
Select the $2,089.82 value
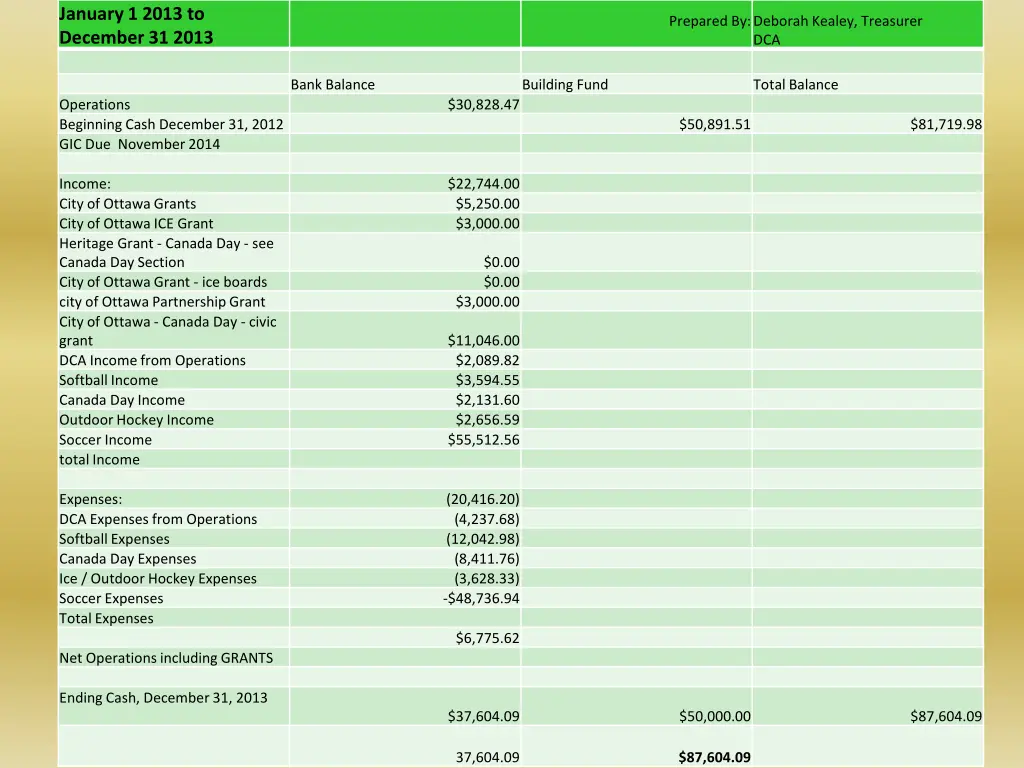point(487,360)
